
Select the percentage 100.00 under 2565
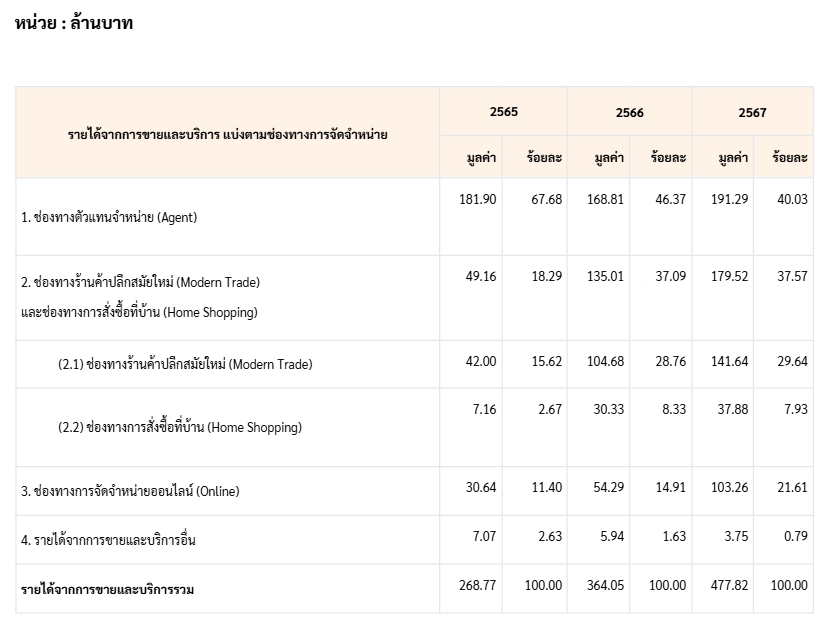545,586
